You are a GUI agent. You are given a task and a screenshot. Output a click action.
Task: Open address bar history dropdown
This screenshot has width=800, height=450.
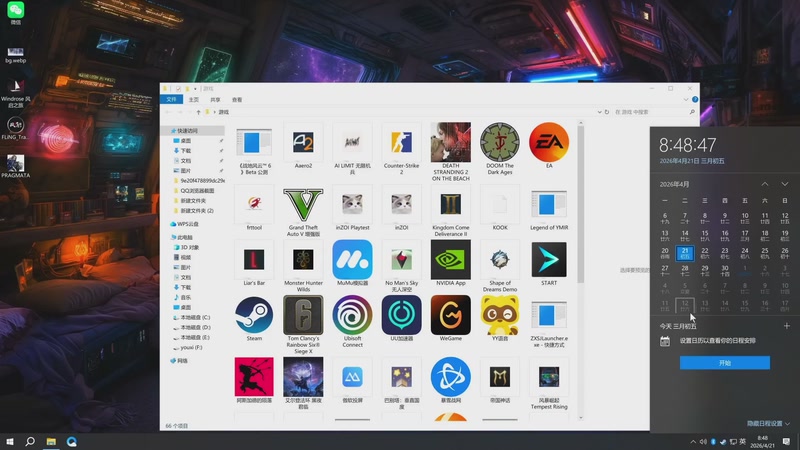click(599, 112)
